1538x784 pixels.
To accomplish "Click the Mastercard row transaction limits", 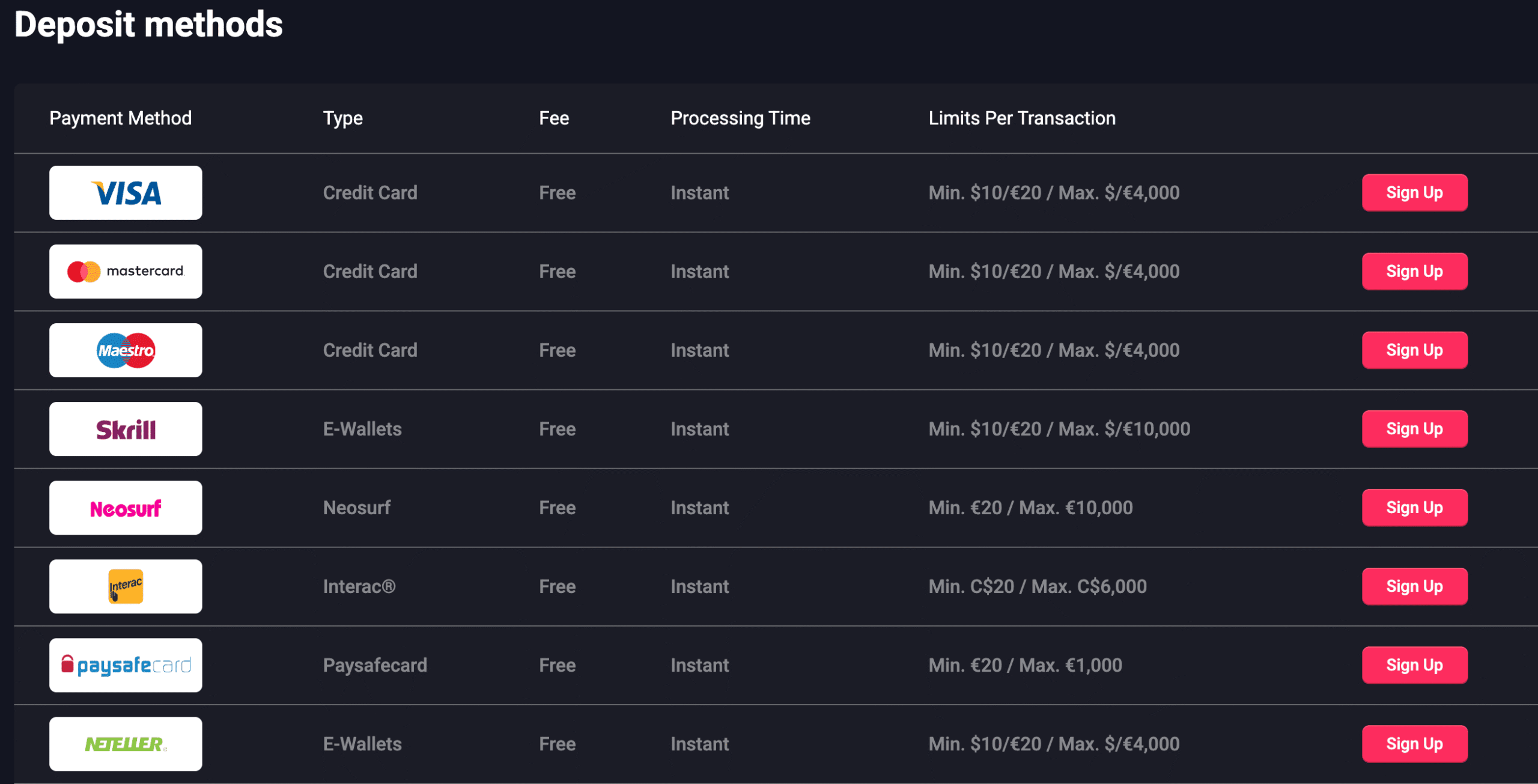I will point(1054,272).
